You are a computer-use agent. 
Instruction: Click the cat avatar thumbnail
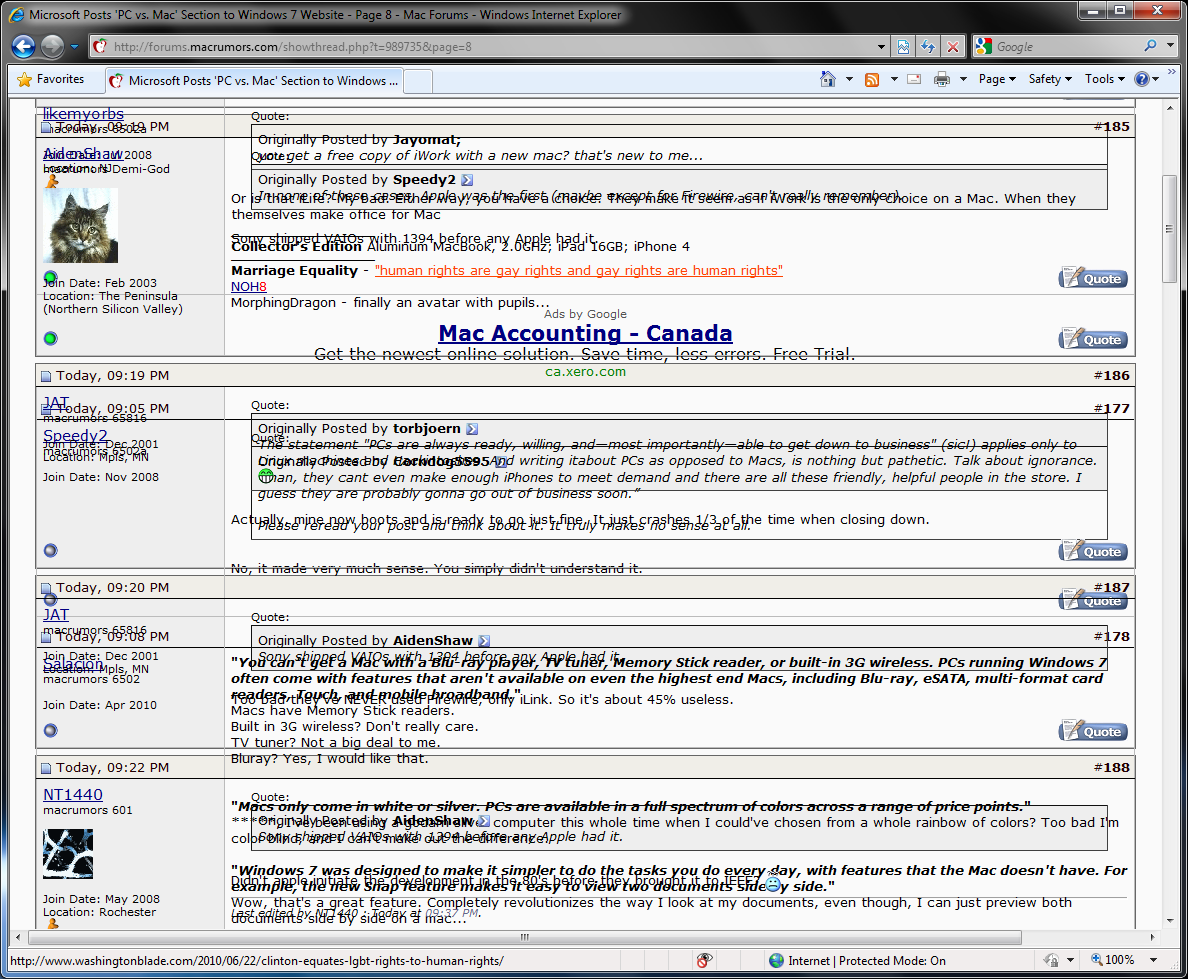[80, 226]
